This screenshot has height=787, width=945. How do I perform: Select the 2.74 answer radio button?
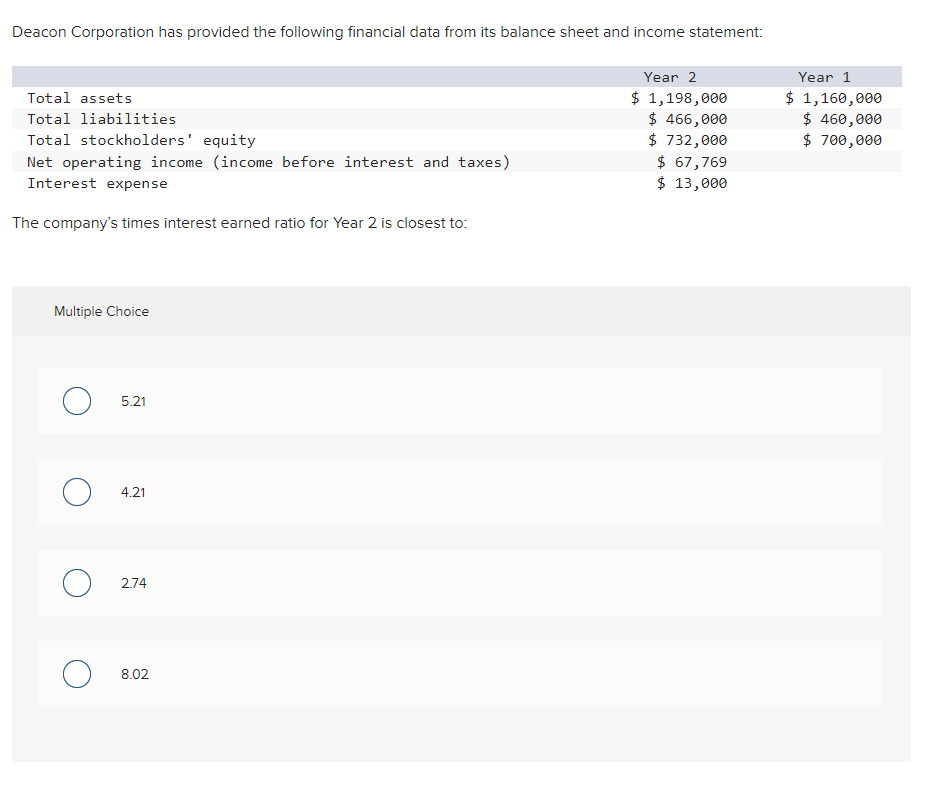77,583
